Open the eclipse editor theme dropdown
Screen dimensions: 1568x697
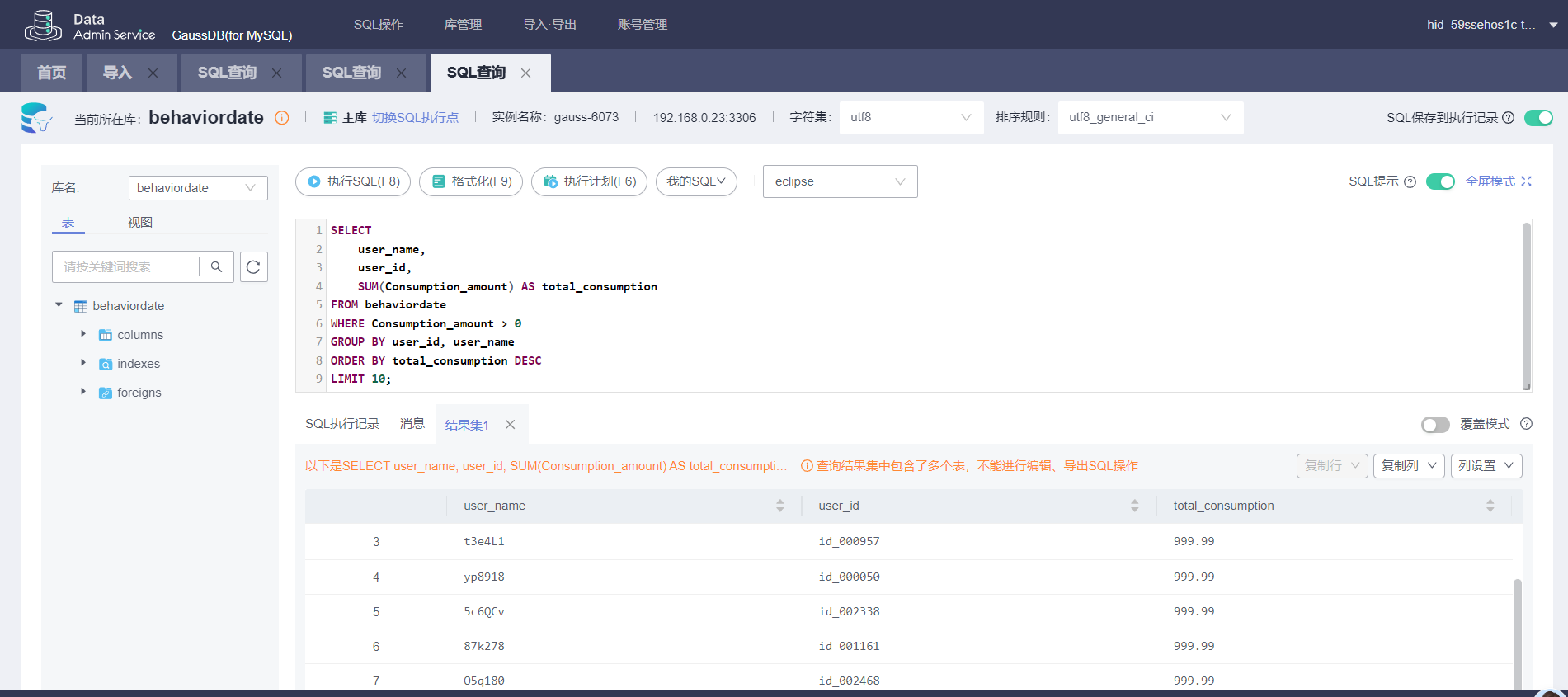tap(841, 181)
